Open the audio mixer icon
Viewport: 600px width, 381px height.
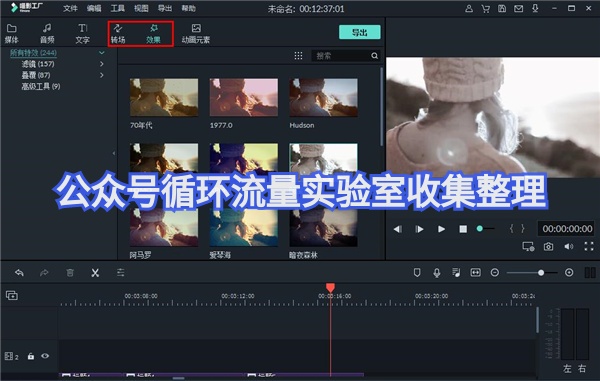pyautogui.click(x=456, y=272)
